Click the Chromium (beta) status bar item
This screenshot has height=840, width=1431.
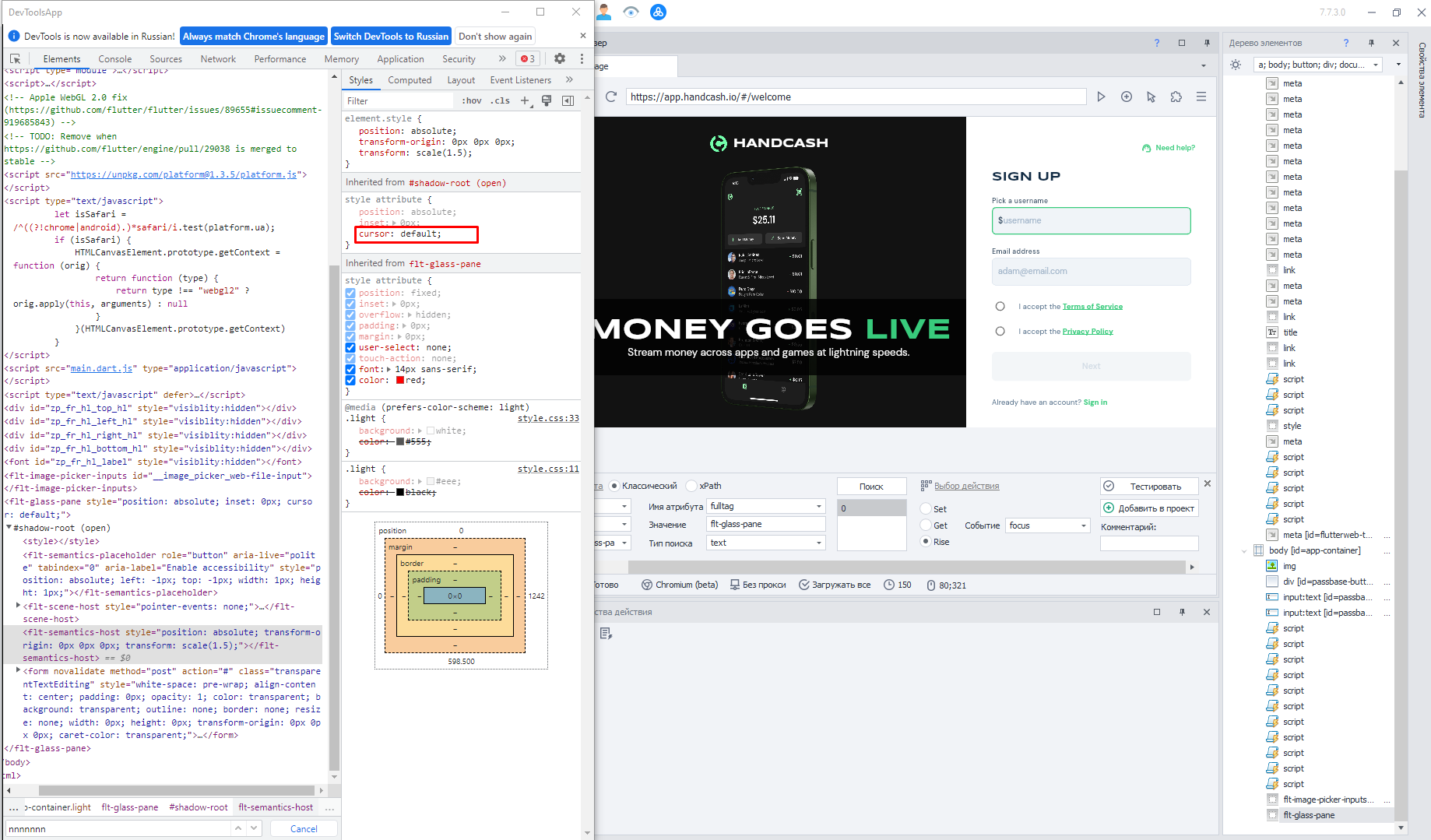click(x=680, y=585)
